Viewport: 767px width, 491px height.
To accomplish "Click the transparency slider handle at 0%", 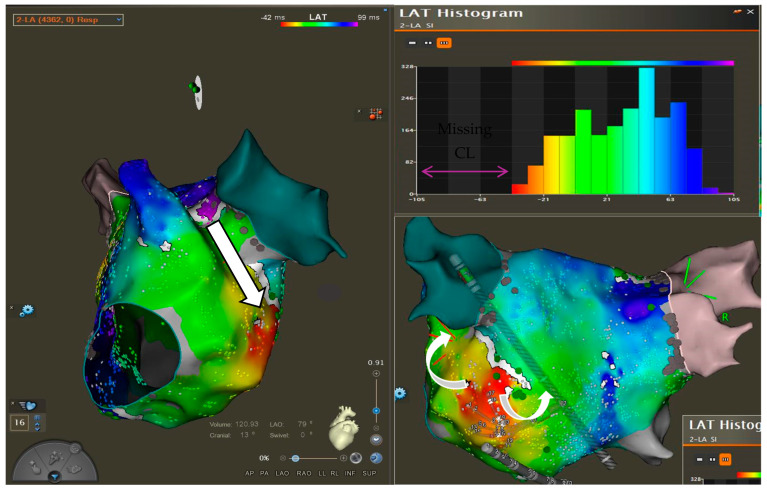I will [295, 458].
